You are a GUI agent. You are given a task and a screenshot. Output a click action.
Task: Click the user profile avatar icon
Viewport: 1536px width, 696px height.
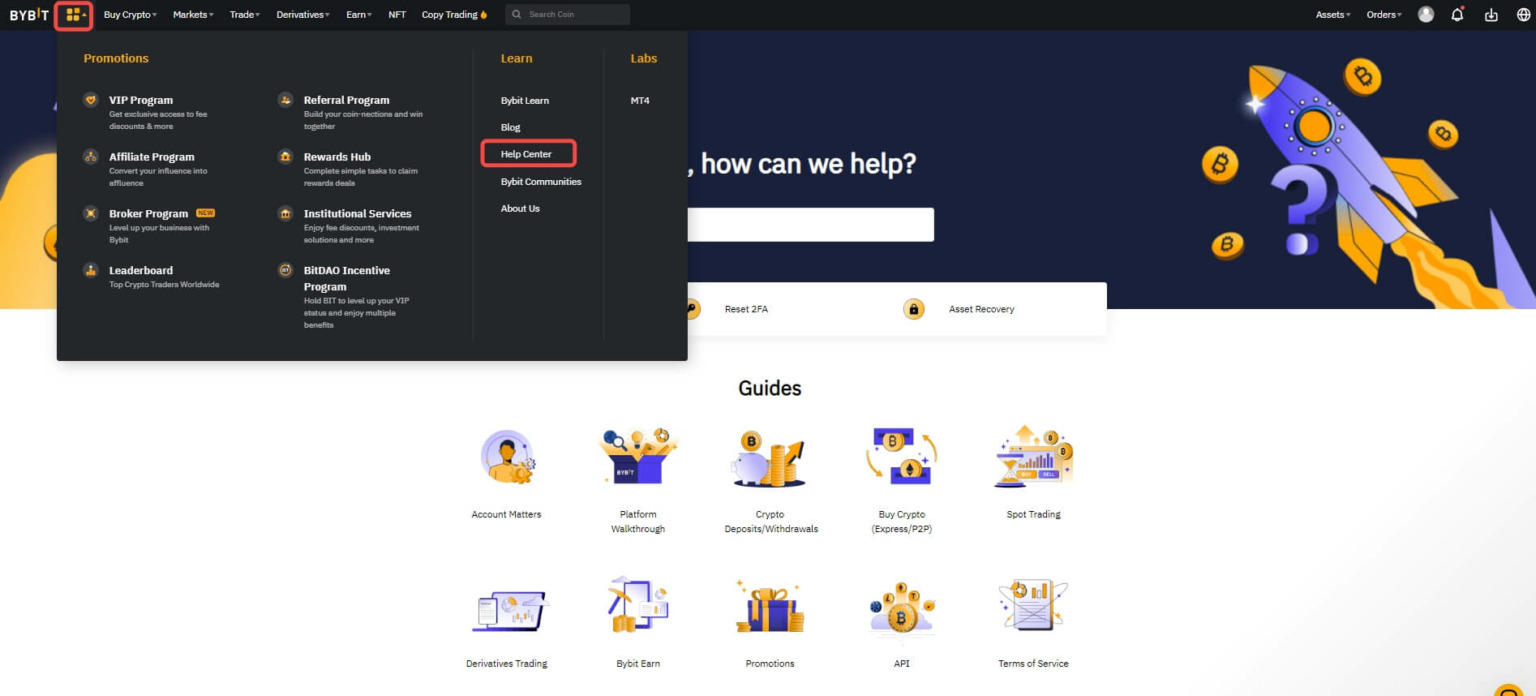point(1426,14)
